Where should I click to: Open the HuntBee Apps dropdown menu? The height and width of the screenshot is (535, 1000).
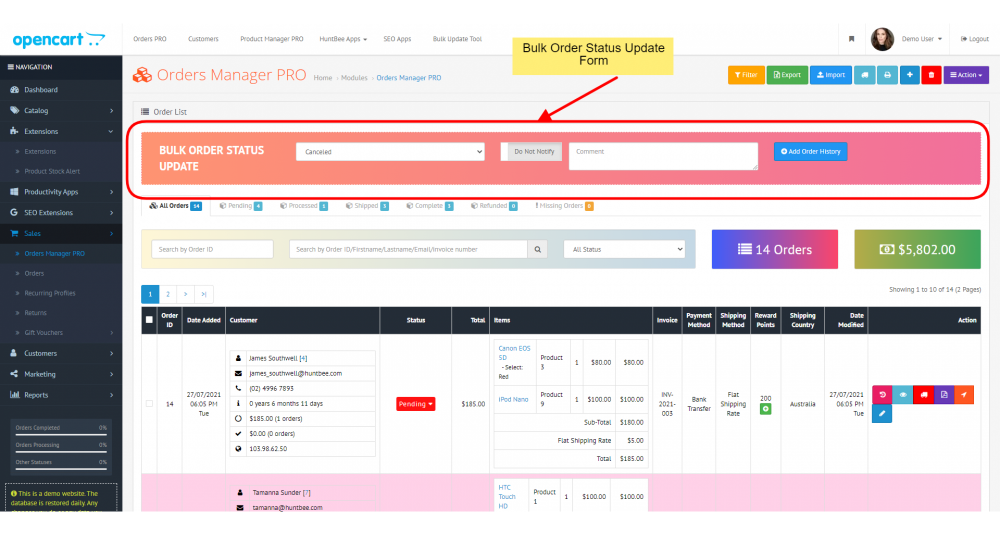pyautogui.click(x=343, y=39)
